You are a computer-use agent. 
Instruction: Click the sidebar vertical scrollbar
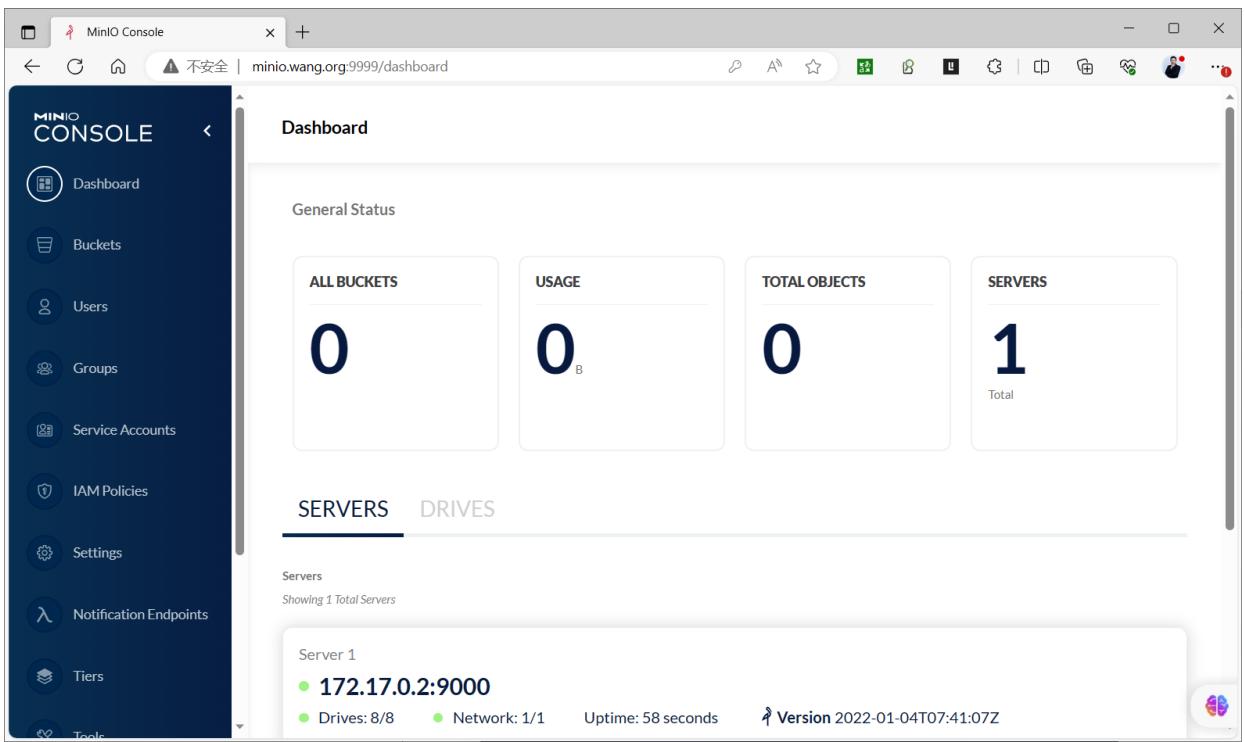238,330
